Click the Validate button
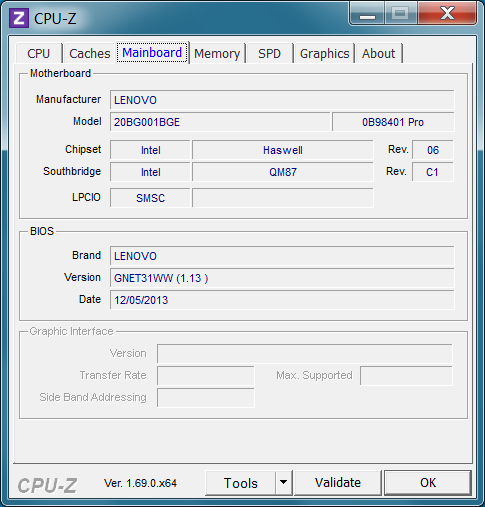Image resolution: width=485 pixels, height=507 pixels. (338, 483)
